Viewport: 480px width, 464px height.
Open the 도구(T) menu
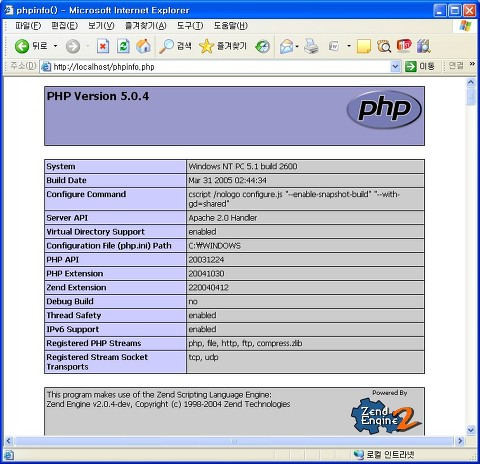point(190,26)
